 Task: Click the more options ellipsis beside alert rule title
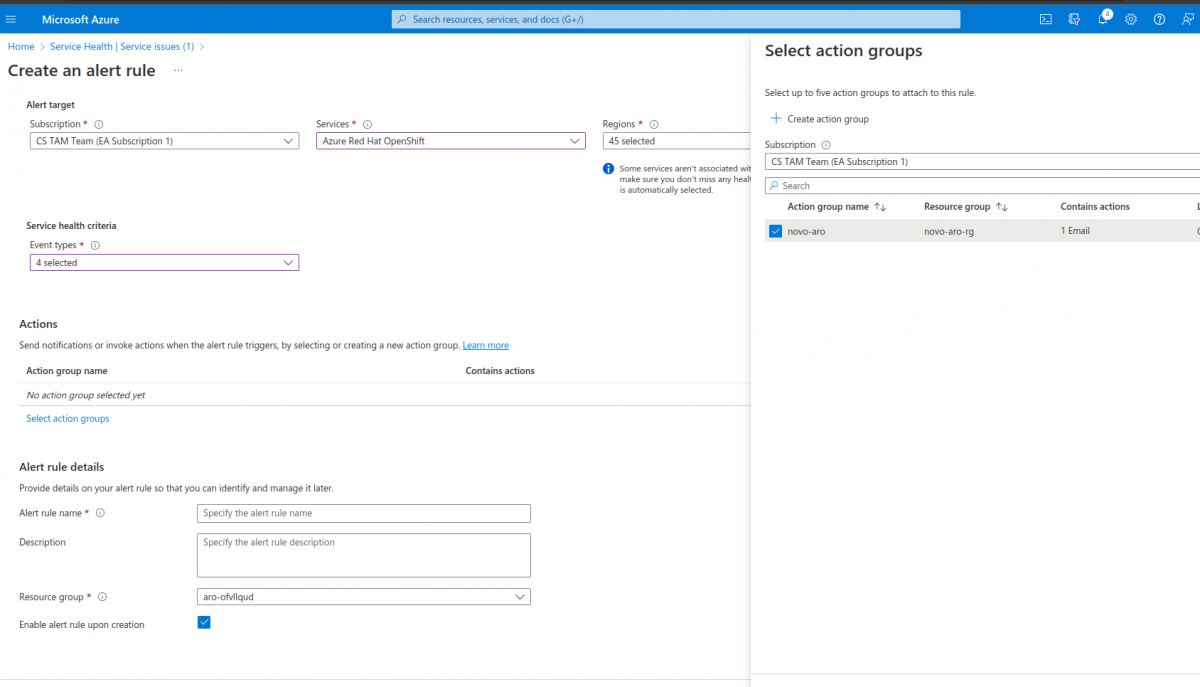pyautogui.click(x=178, y=71)
